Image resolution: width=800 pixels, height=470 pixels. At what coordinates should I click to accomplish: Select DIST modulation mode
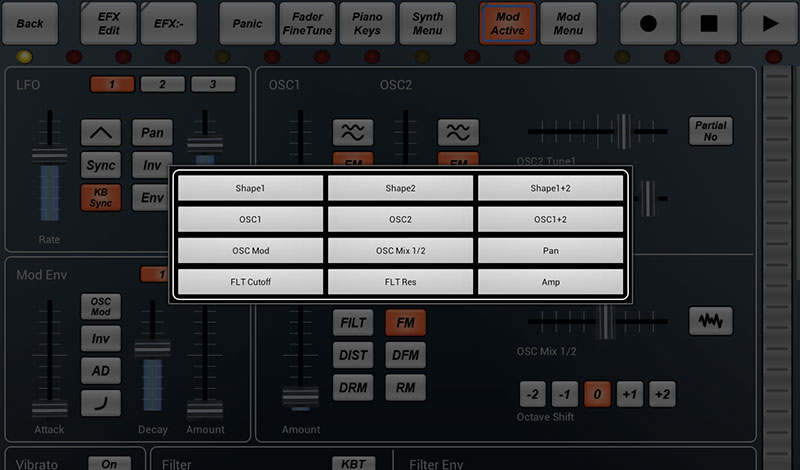pos(353,355)
